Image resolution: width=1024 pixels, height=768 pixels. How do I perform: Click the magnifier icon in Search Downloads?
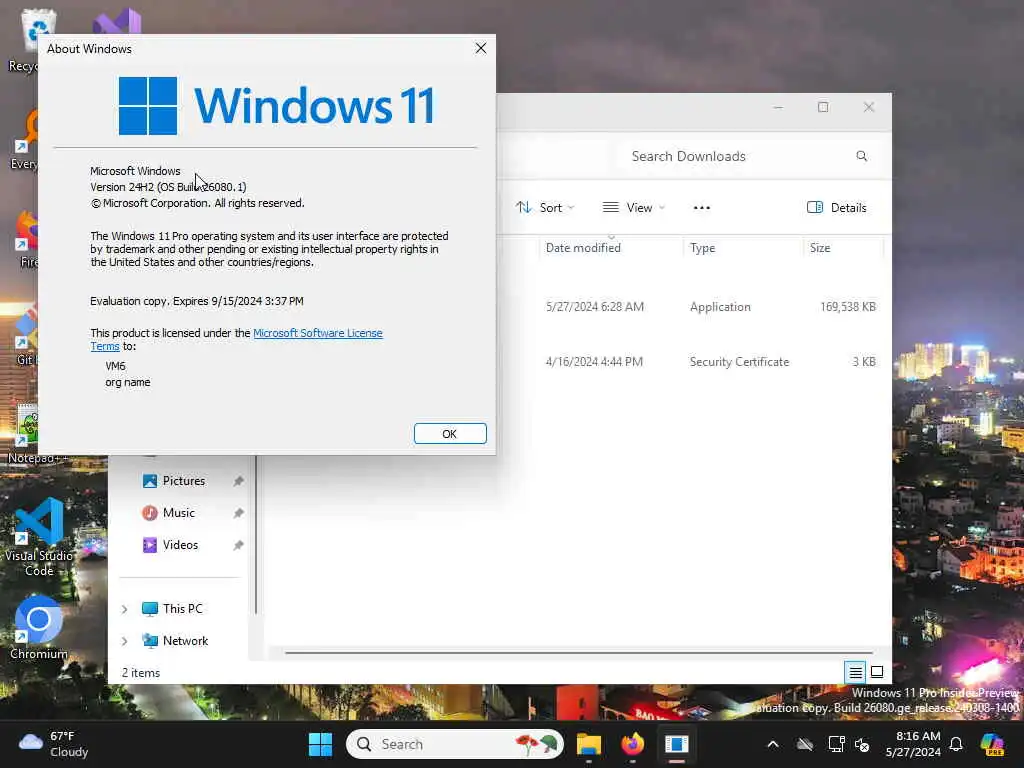tap(861, 156)
